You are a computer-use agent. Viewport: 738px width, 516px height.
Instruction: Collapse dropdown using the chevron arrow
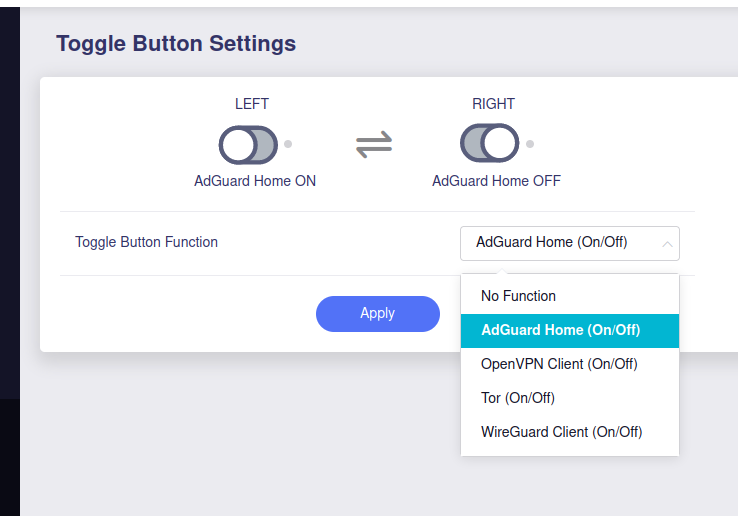click(x=667, y=244)
